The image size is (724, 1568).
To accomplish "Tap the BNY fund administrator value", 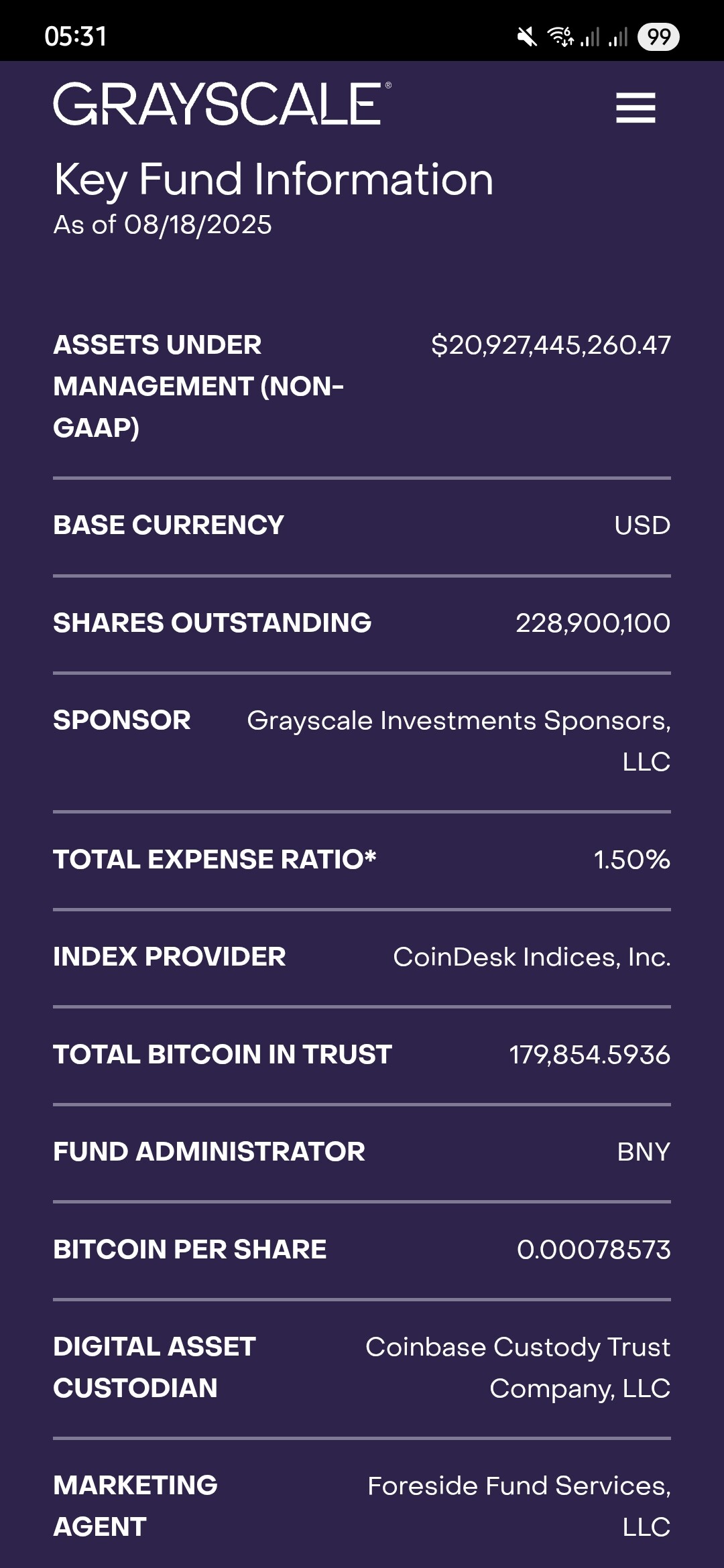I will 644,1152.
